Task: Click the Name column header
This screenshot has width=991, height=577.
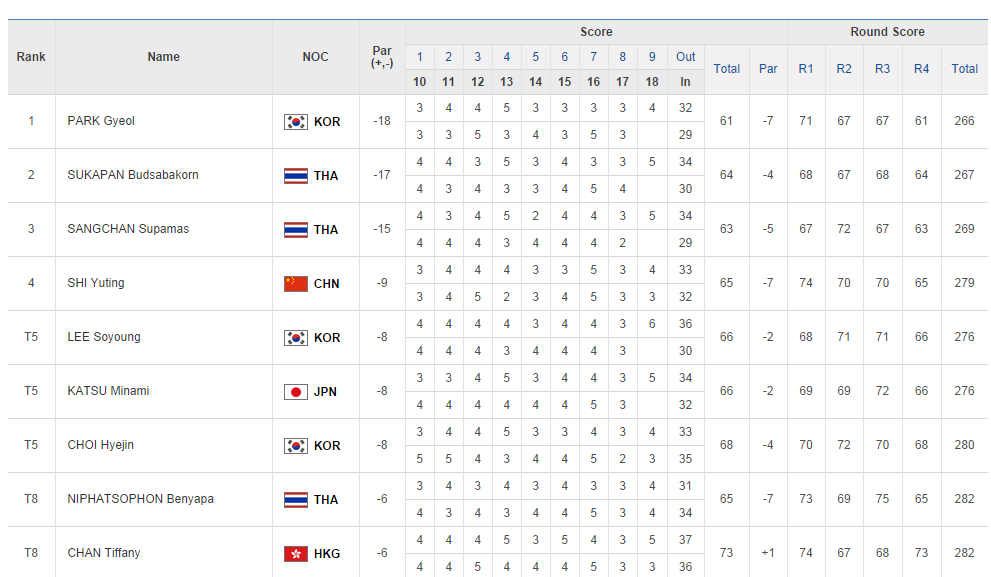Action: (x=163, y=57)
